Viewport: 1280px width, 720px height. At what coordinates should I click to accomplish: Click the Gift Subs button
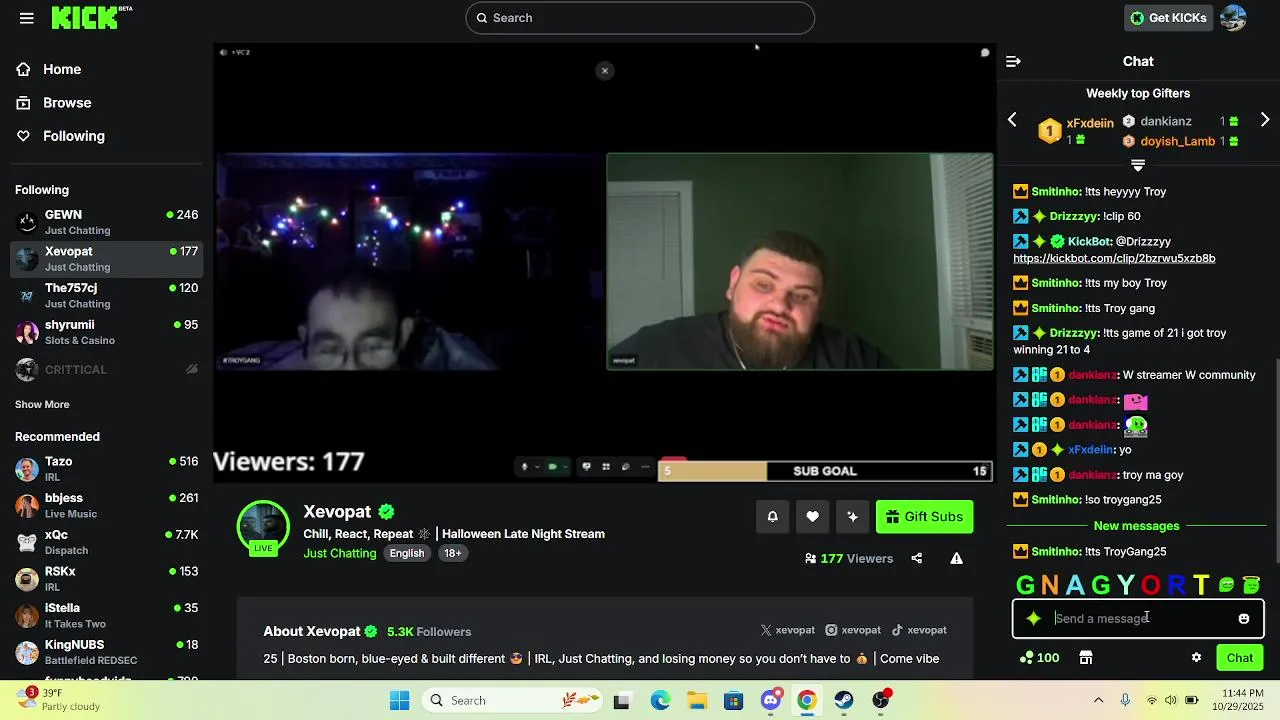click(924, 517)
